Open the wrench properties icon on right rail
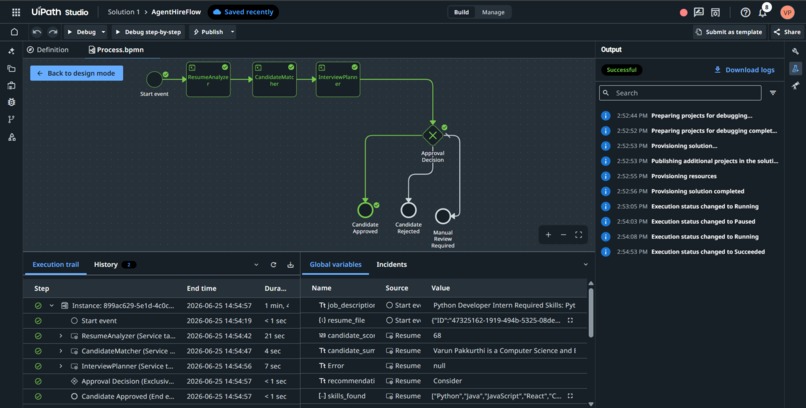 coord(795,51)
